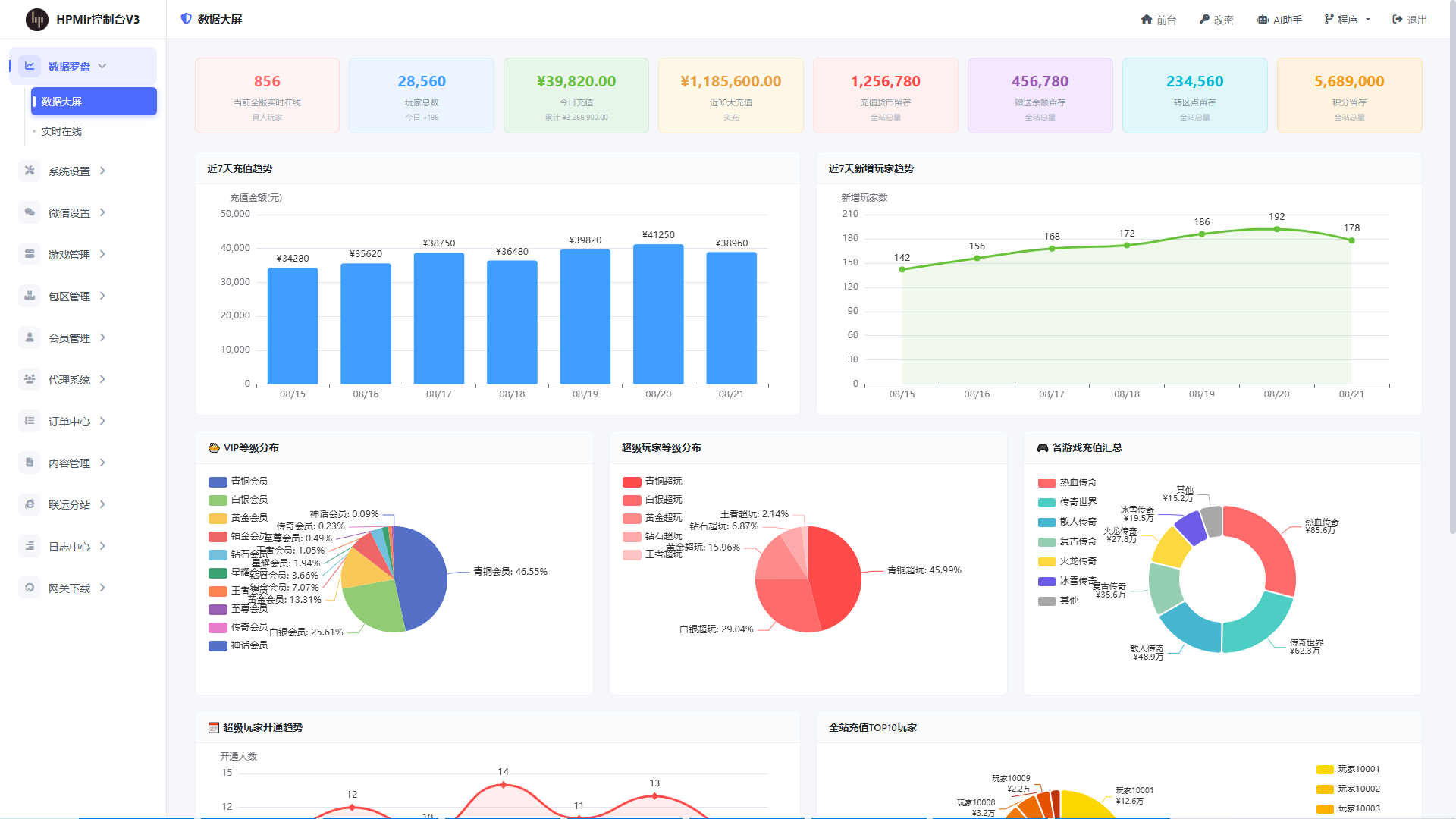Open the 856 当前全服实时在线 card
1456x819 pixels.
pos(267,96)
